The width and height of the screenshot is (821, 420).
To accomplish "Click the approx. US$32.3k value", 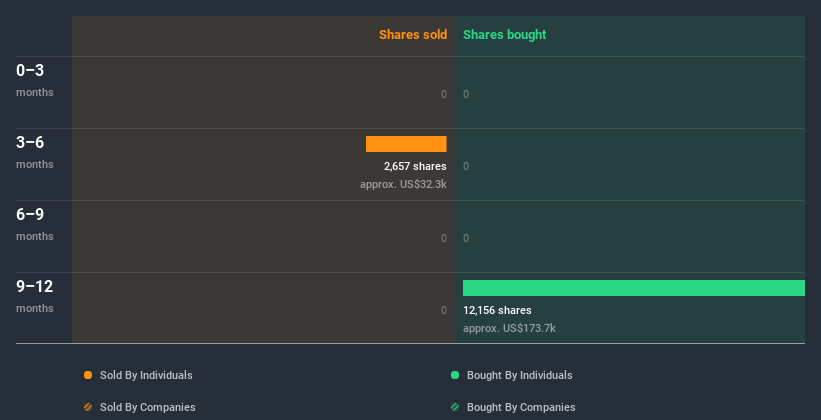I will pos(403,184).
